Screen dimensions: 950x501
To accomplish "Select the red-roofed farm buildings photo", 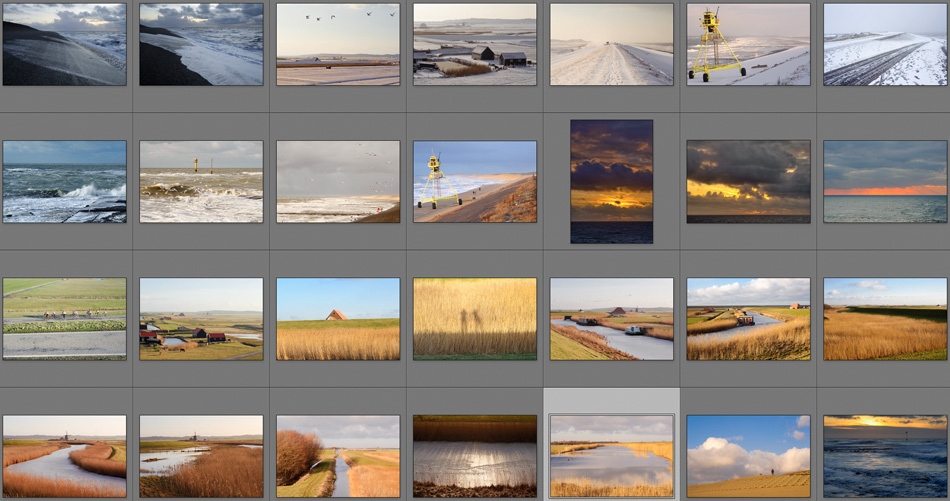I will click(201, 318).
